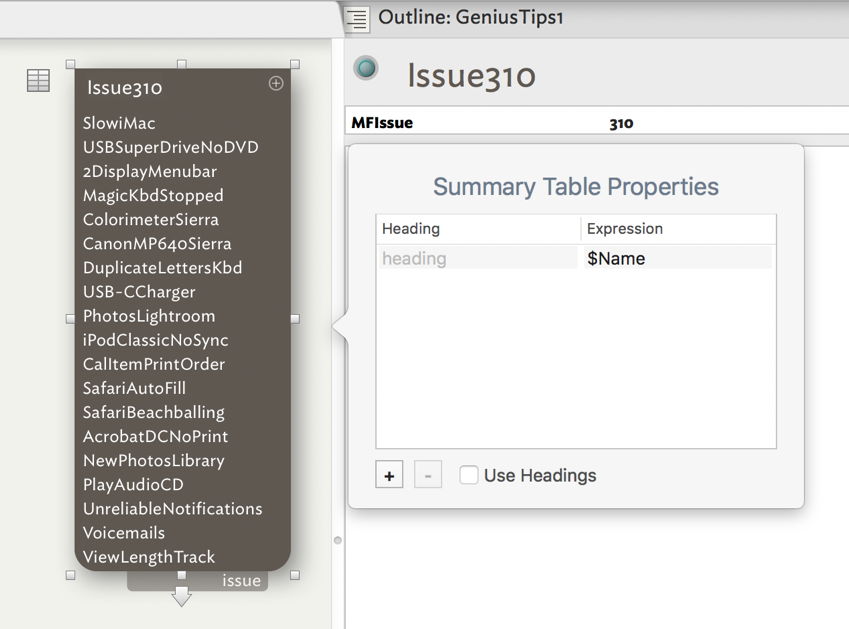The width and height of the screenshot is (849, 629).
Task: Click the down arrow below the Issue310 container
Action: [181, 597]
